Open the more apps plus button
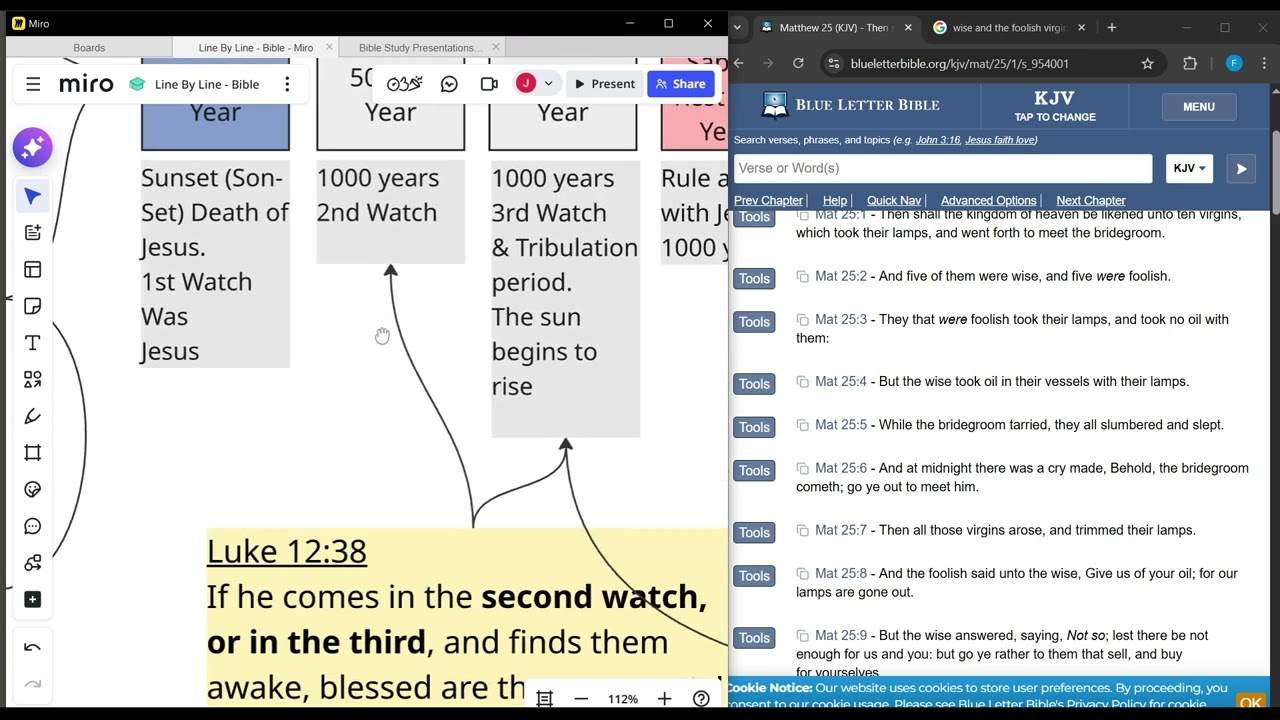1280x720 pixels. click(x=32, y=599)
